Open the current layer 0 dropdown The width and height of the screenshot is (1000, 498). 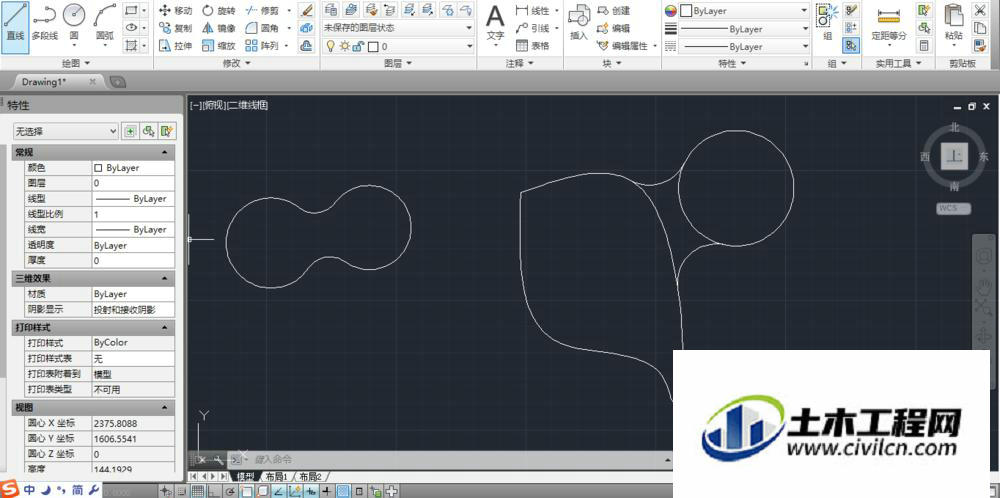point(398,46)
